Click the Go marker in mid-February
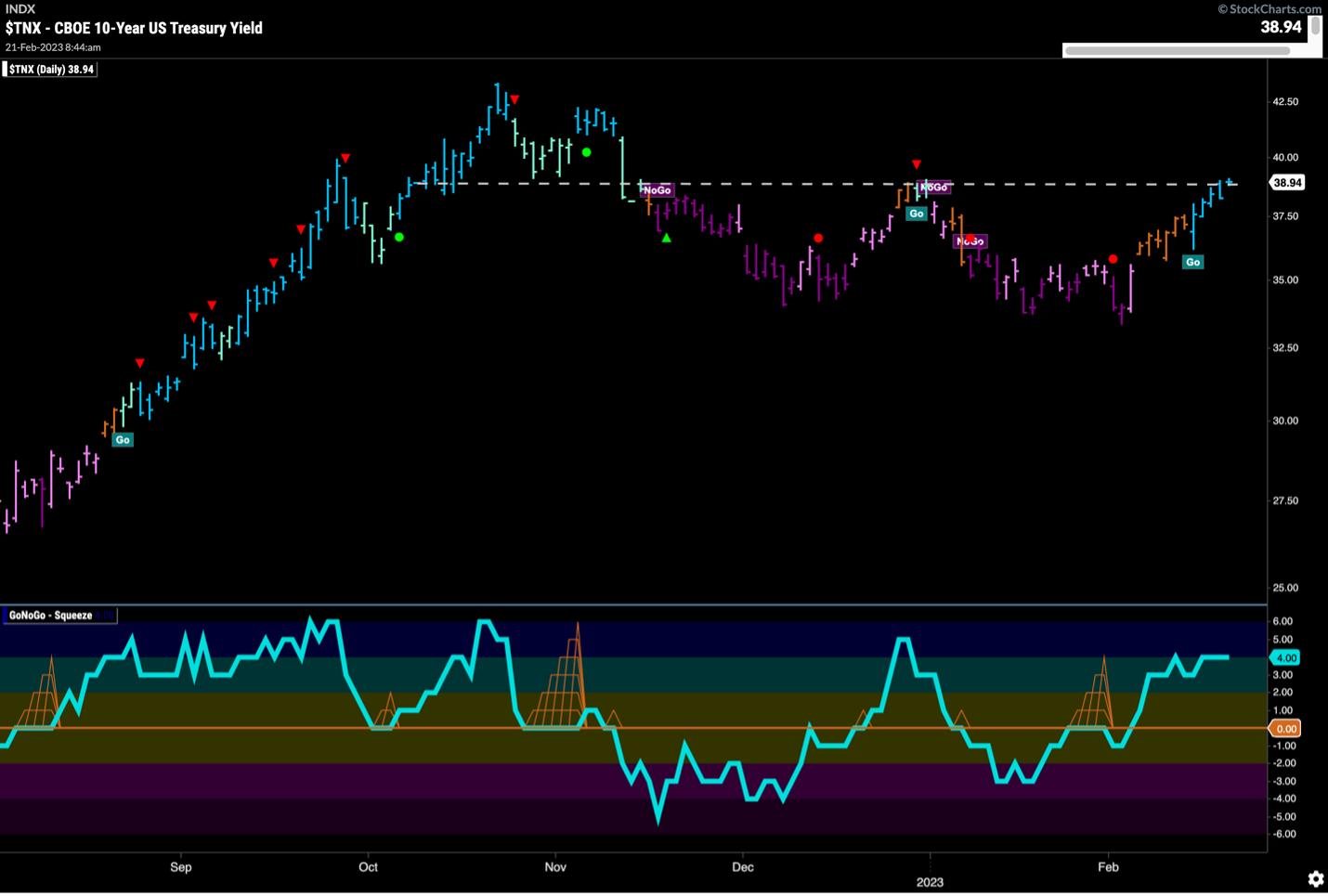The image size is (1328, 896). [1192, 262]
